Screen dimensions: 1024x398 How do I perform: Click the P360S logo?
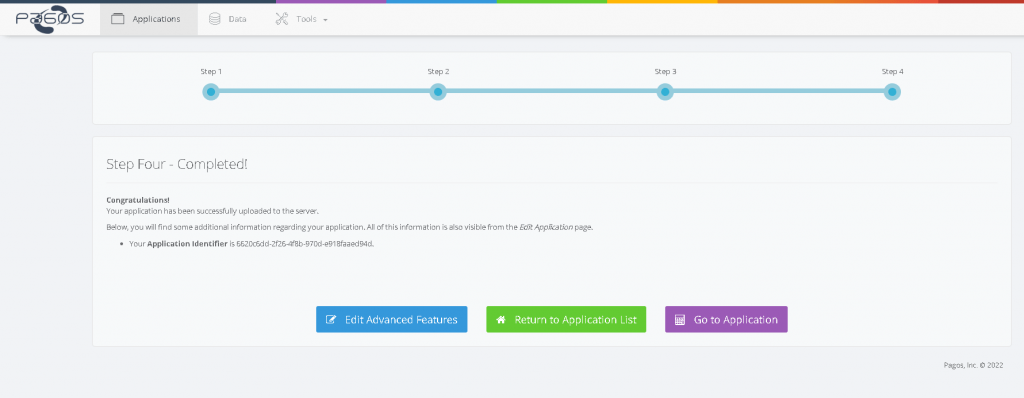point(50,19)
